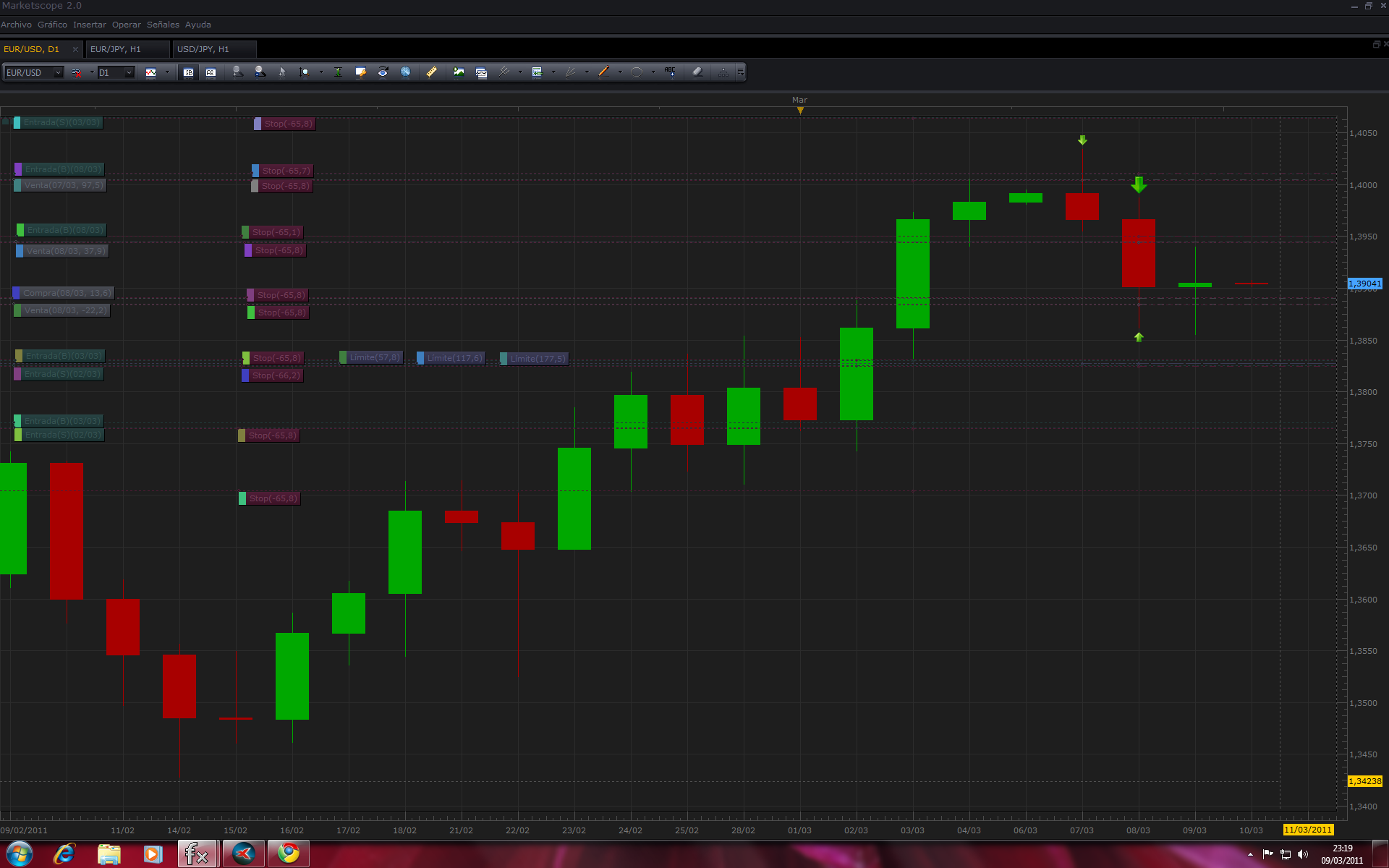Click the Entrada(S)(03/03) order label
Image resolution: width=1389 pixels, height=868 pixels.
(61, 122)
